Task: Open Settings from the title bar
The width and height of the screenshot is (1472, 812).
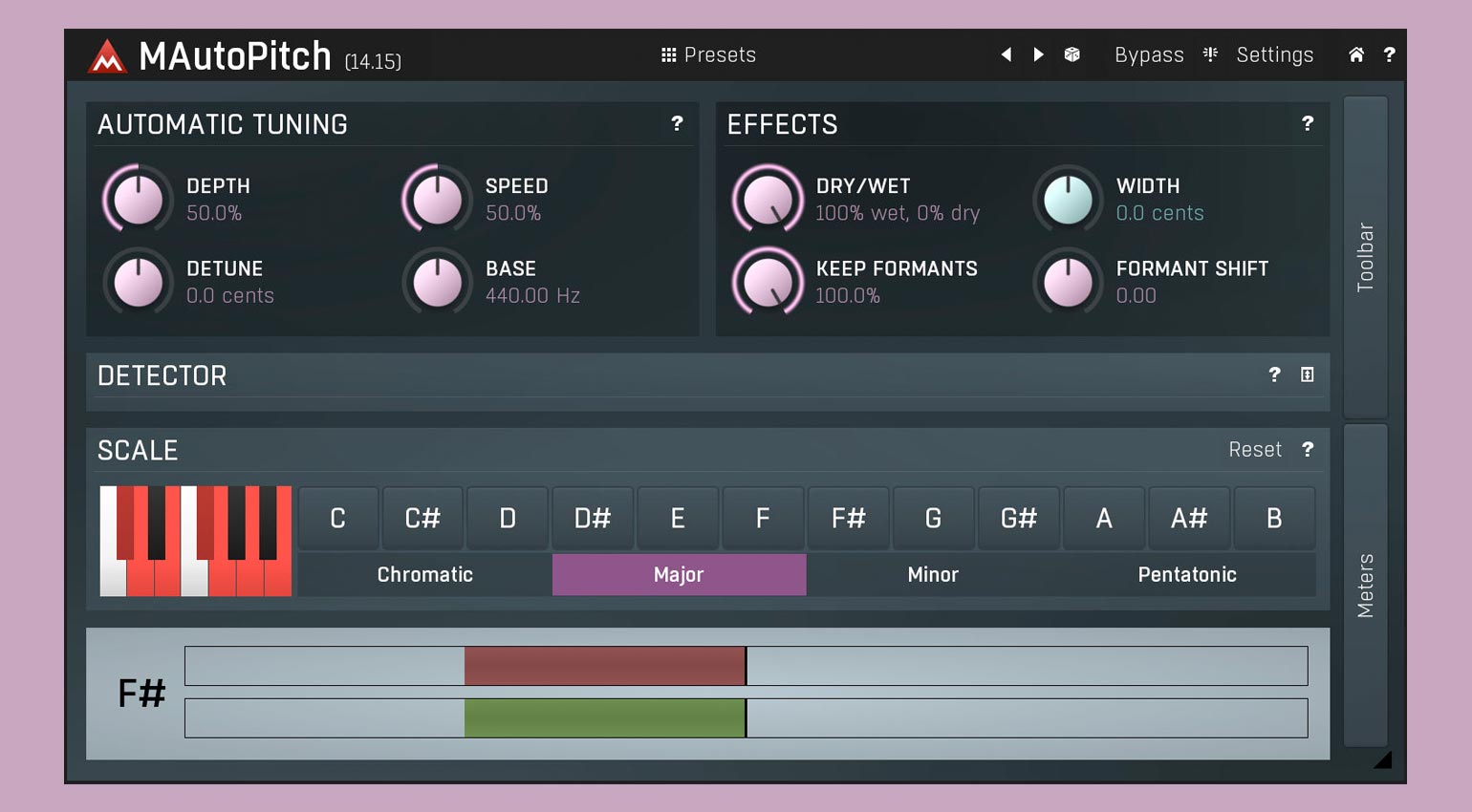Action: click(1275, 55)
